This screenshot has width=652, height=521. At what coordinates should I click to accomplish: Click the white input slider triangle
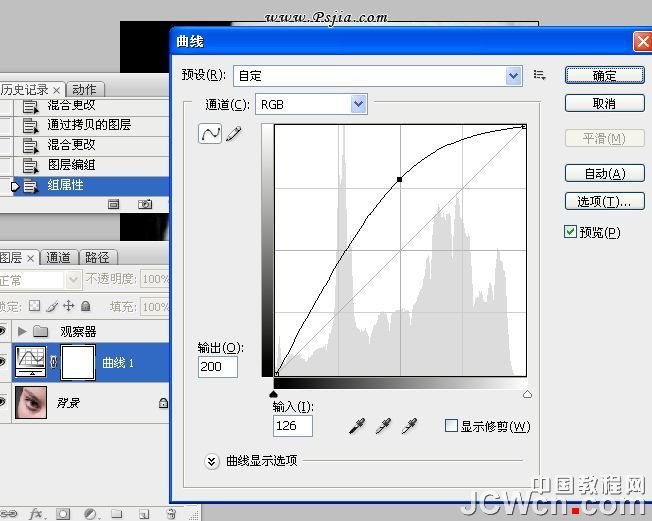click(x=527, y=394)
